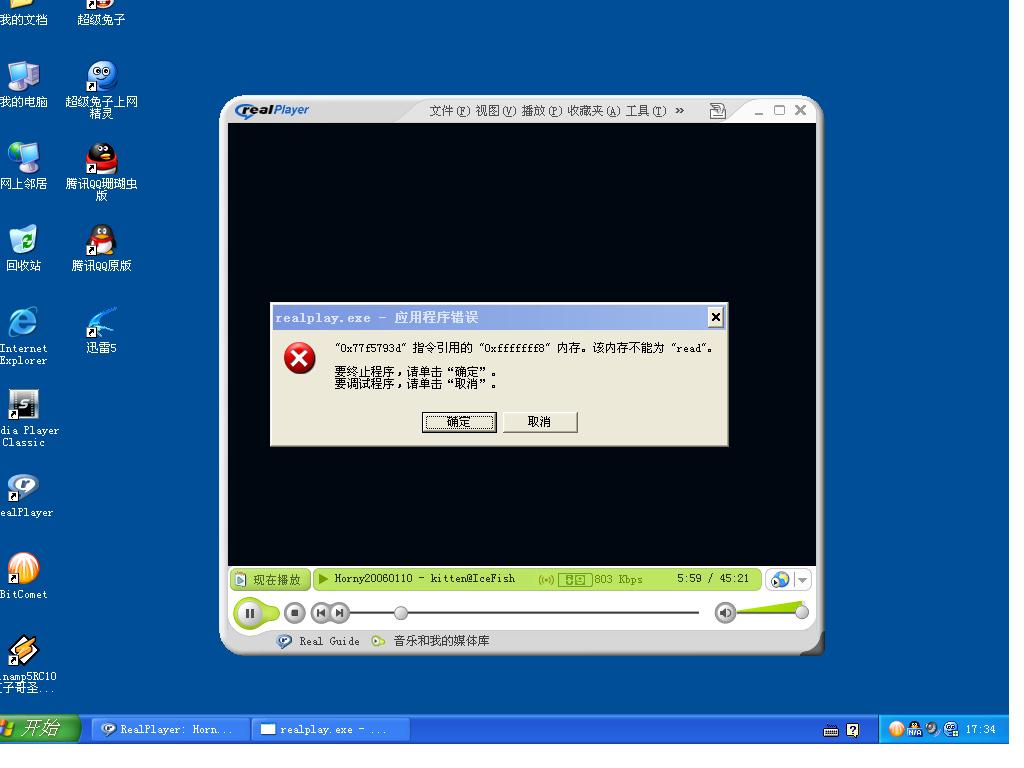Screen dimensions: 1024x768
Task: Open the Real Guide link
Action: (x=329, y=641)
